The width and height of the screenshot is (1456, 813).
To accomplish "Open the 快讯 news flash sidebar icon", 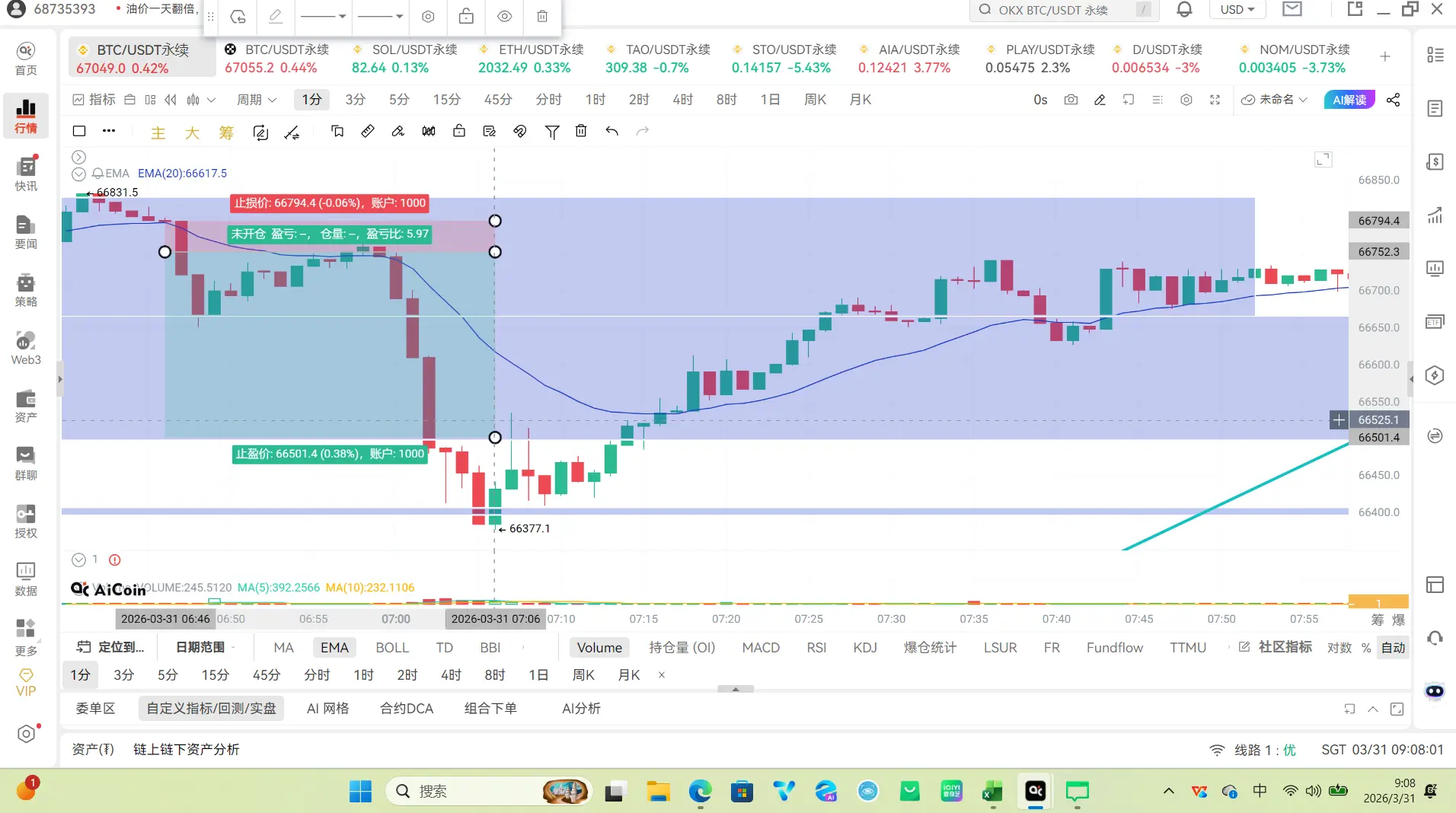I will click(26, 174).
